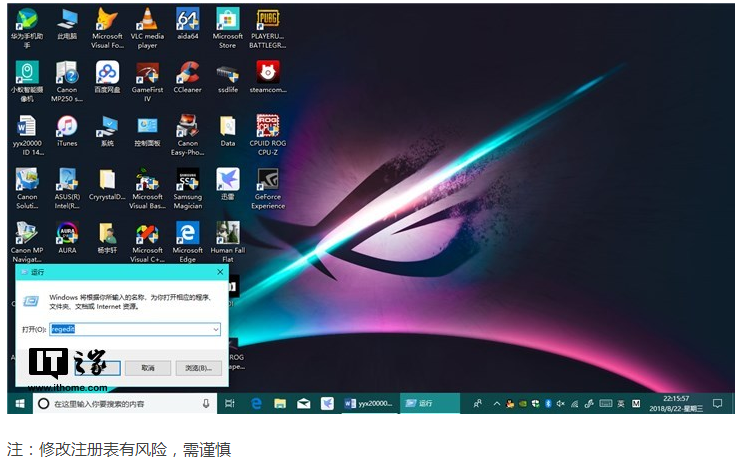Click the Bluetooth tray icon

(x=548, y=404)
